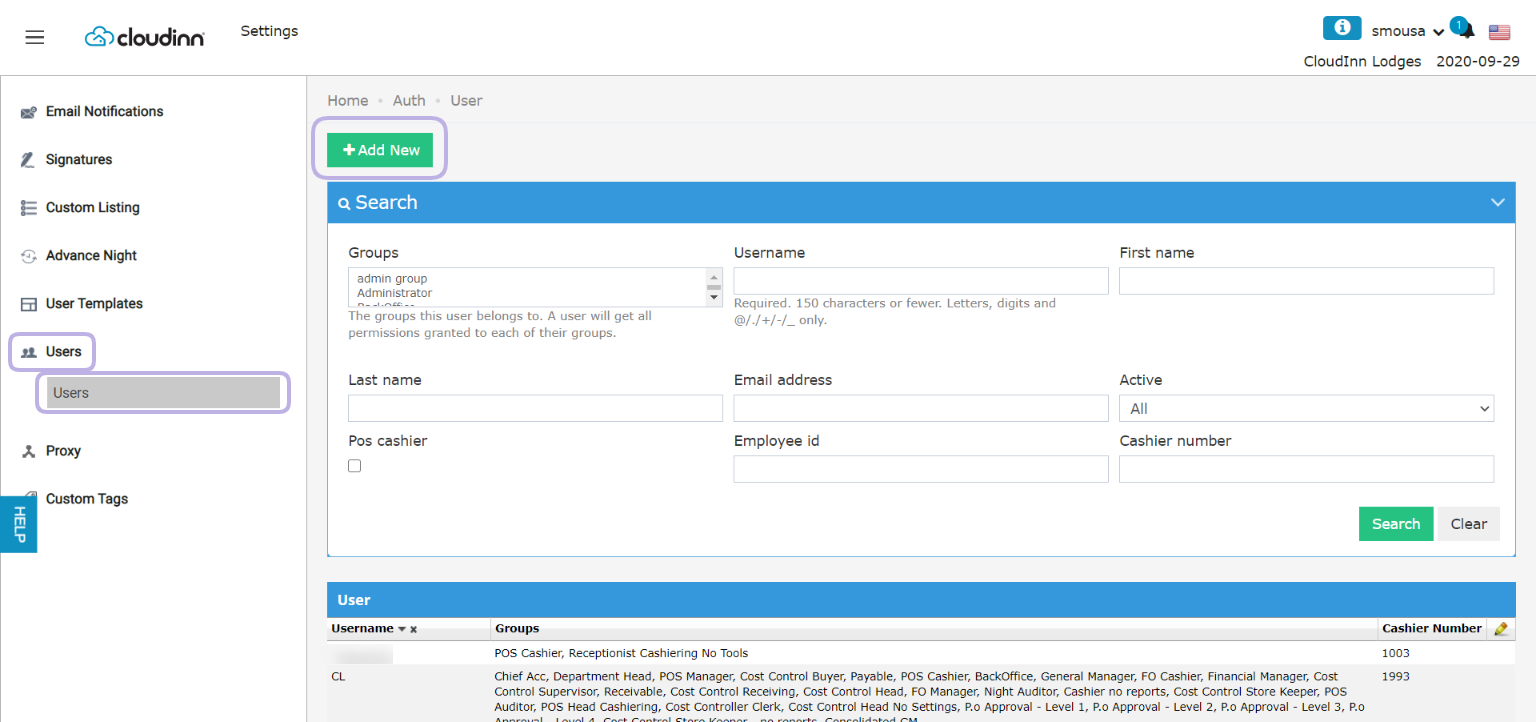Click 'POS Cashier, Receptionist Cashiering No Tools' cell
Screen dimensions: 1536x722
tap(621, 653)
